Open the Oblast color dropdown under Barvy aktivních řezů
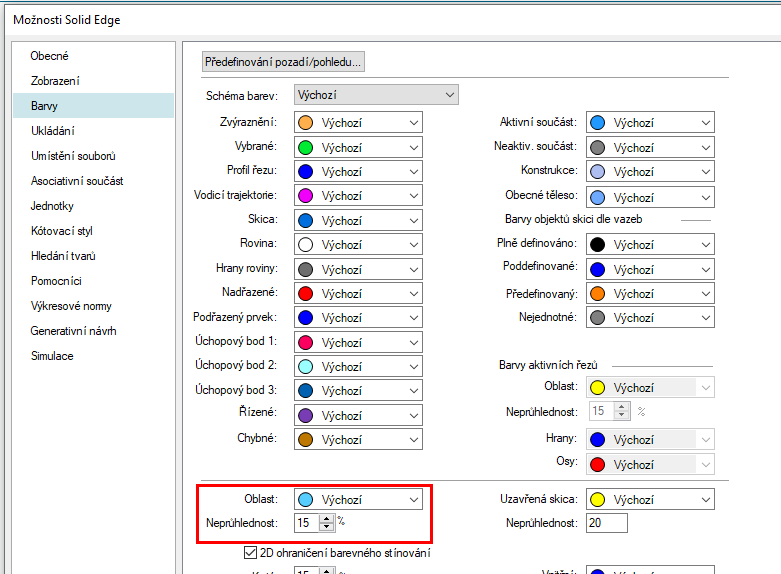 click(x=650, y=387)
